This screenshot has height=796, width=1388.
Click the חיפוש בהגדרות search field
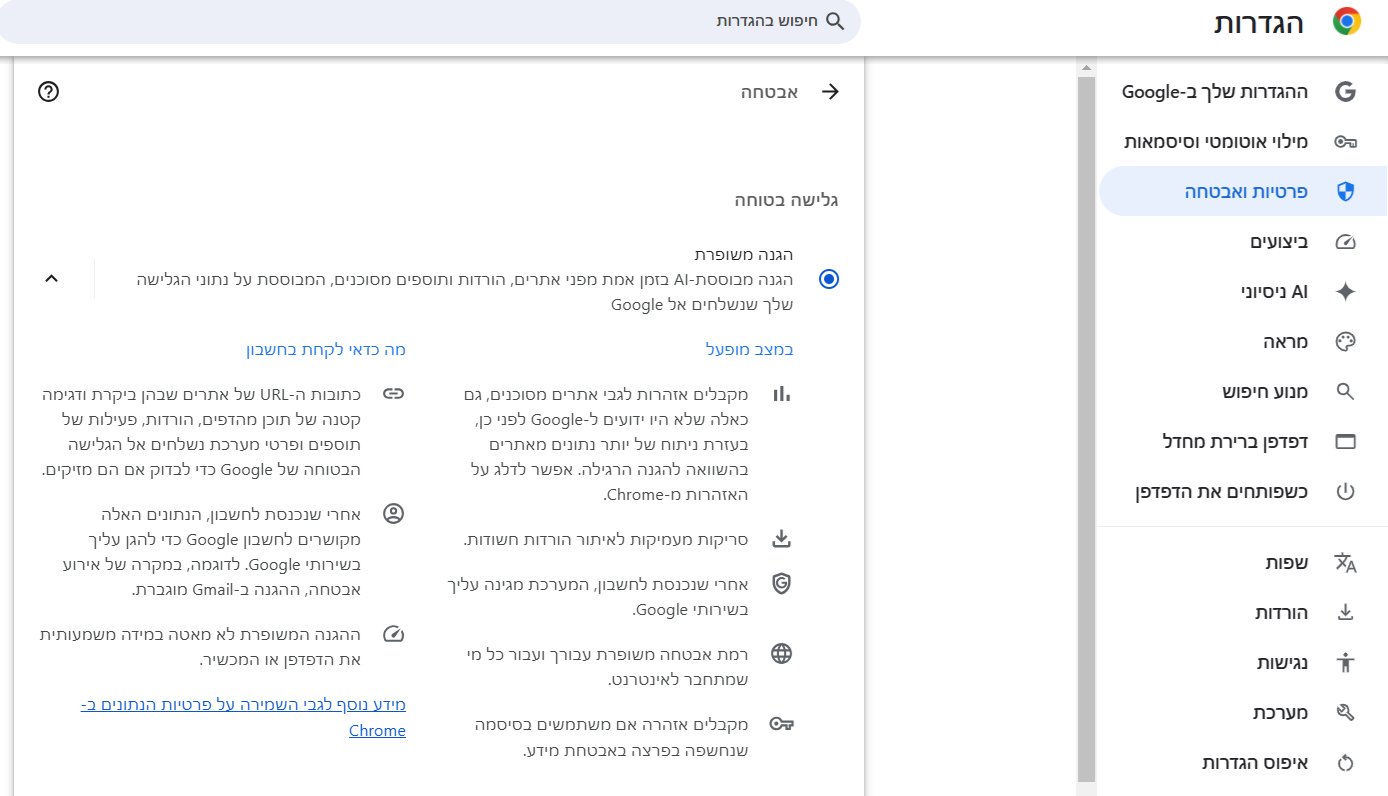pos(430,21)
